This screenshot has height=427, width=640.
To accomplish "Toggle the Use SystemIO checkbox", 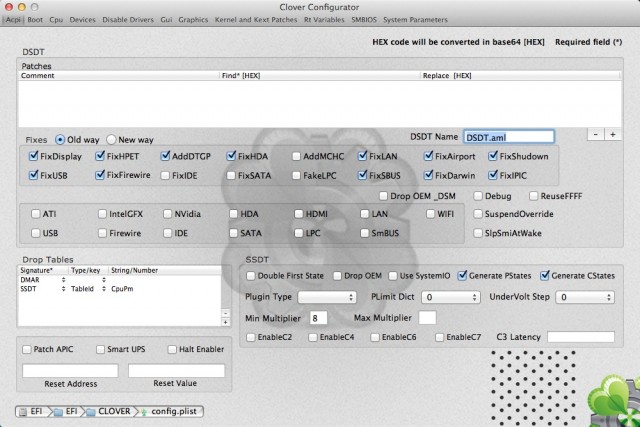I will [x=393, y=276].
